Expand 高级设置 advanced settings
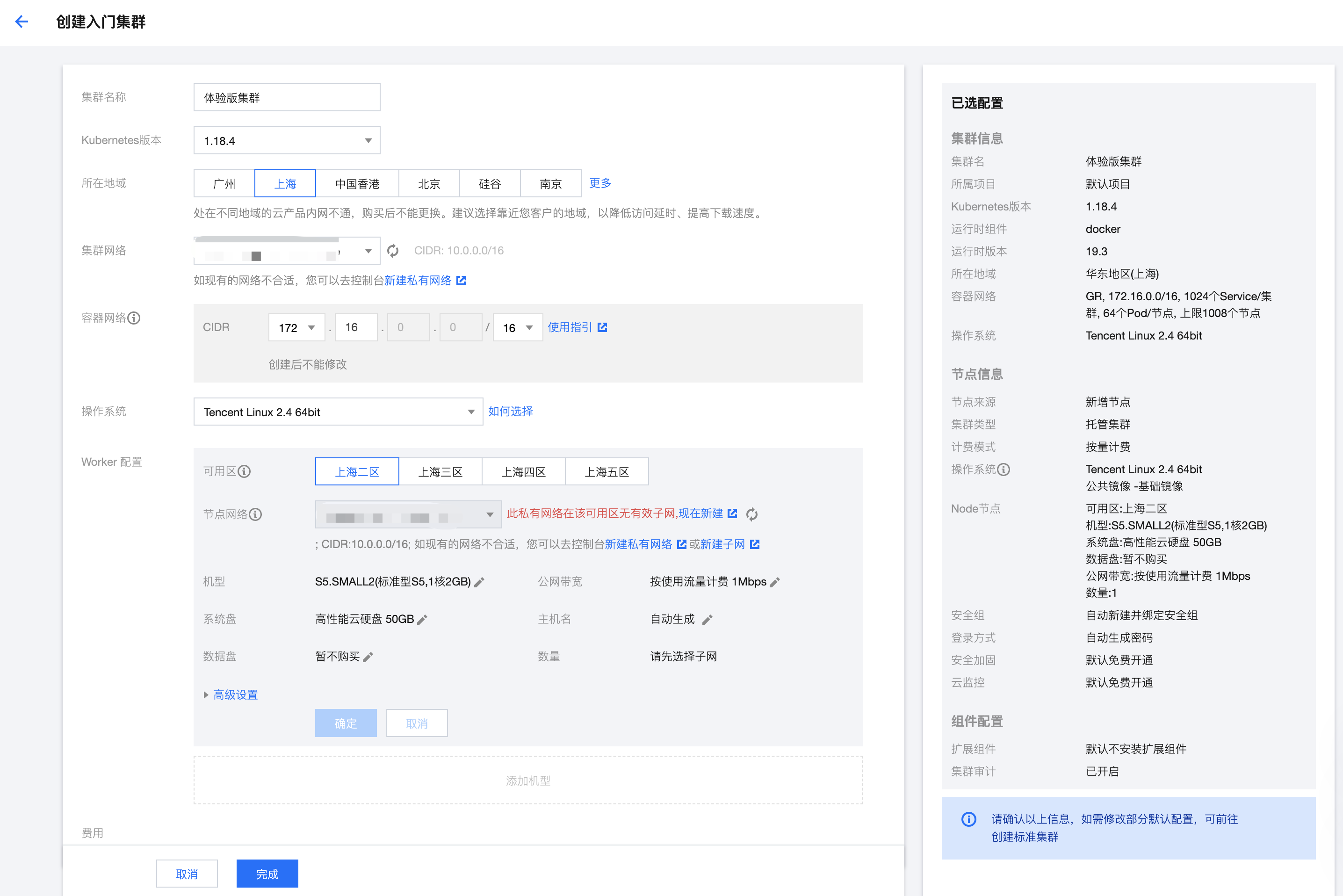Viewport: 1343px width, 896px height. [x=235, y=694]
